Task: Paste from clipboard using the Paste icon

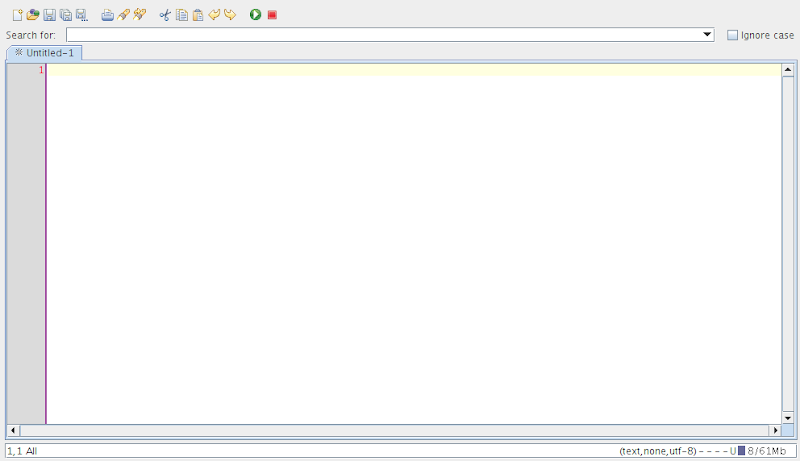Action: (198, 15)
